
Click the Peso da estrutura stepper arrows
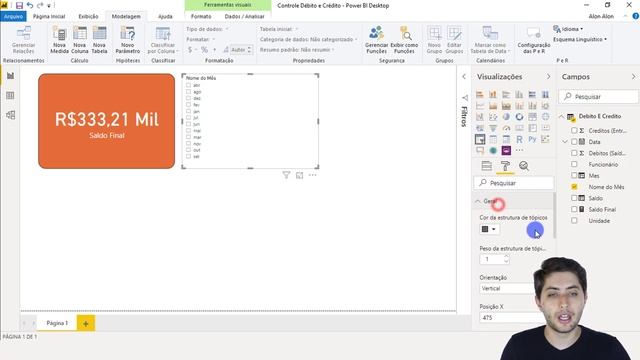(507, 259)
